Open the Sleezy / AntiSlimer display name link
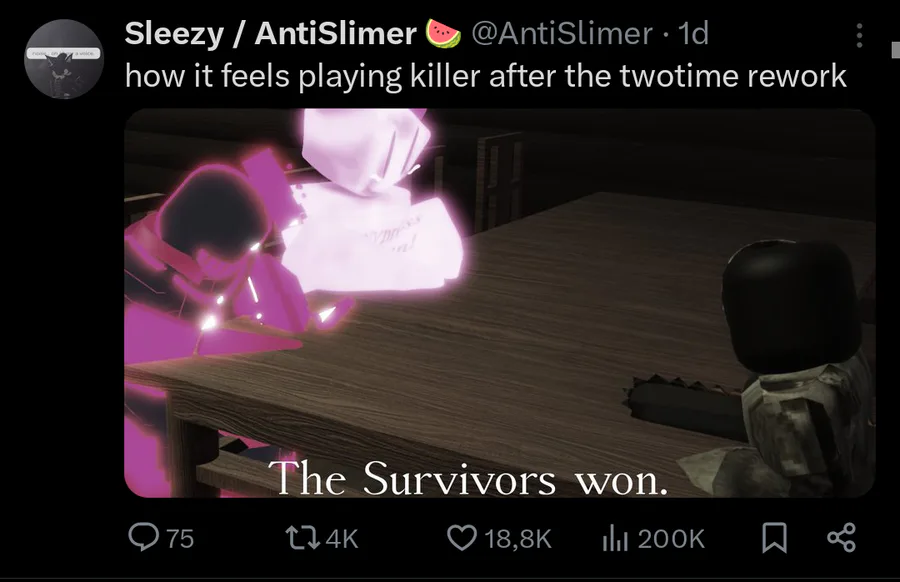 pyautogui.click(x=270, y=33)
